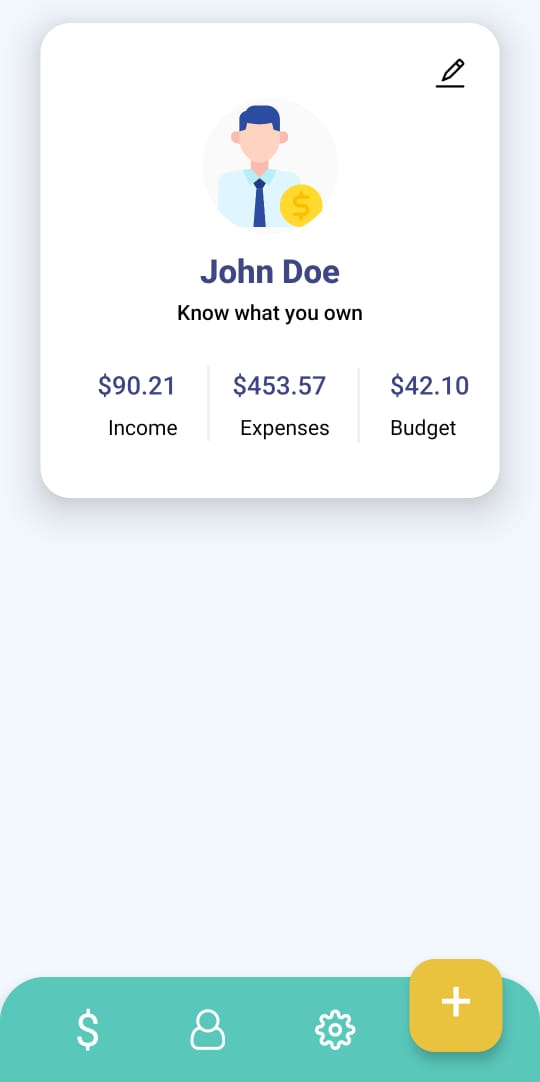540x1082 pixels.
Task: Tap the yellow plus add button
Action: tap(456, 1005)
